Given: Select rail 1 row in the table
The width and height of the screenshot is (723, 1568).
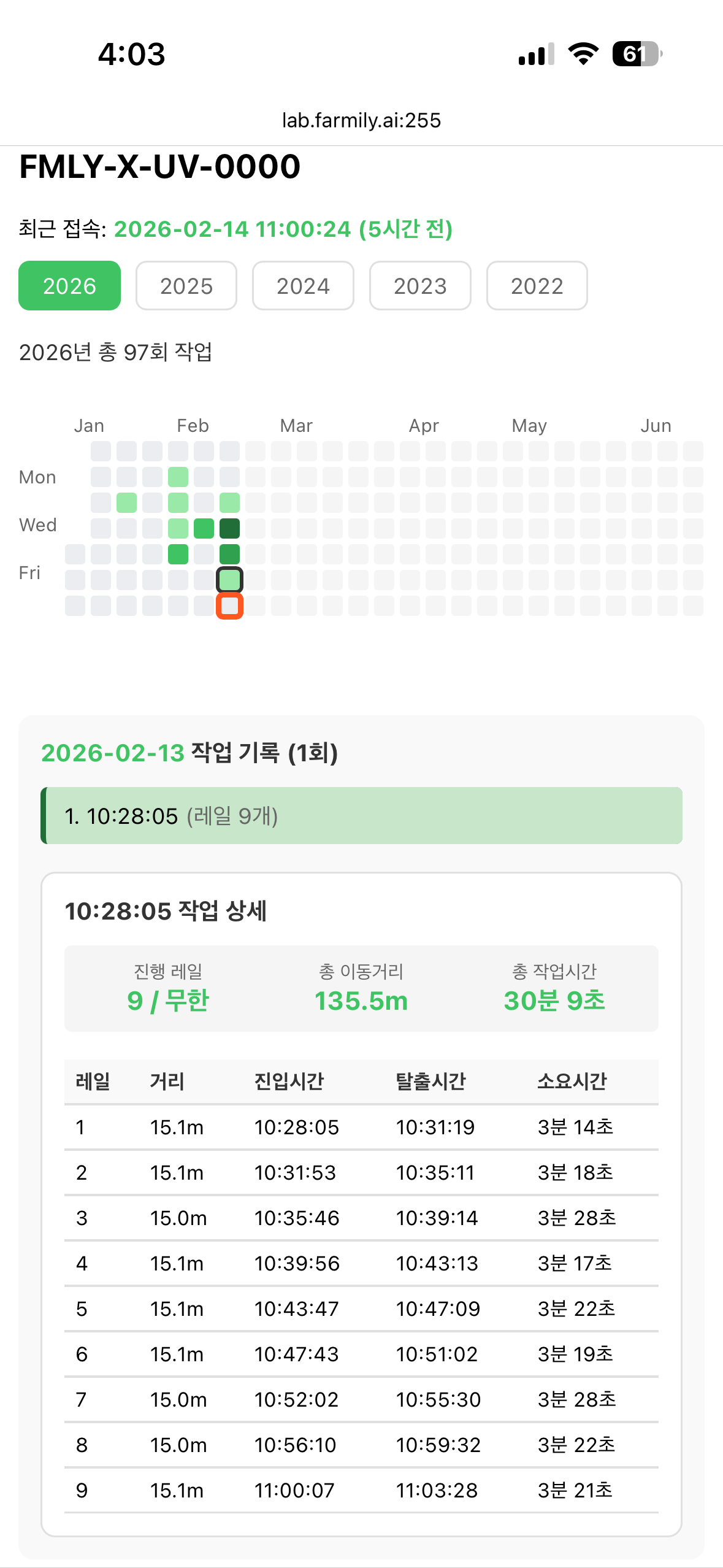Looking at the screenshot, I should (x=361, y=1127).
